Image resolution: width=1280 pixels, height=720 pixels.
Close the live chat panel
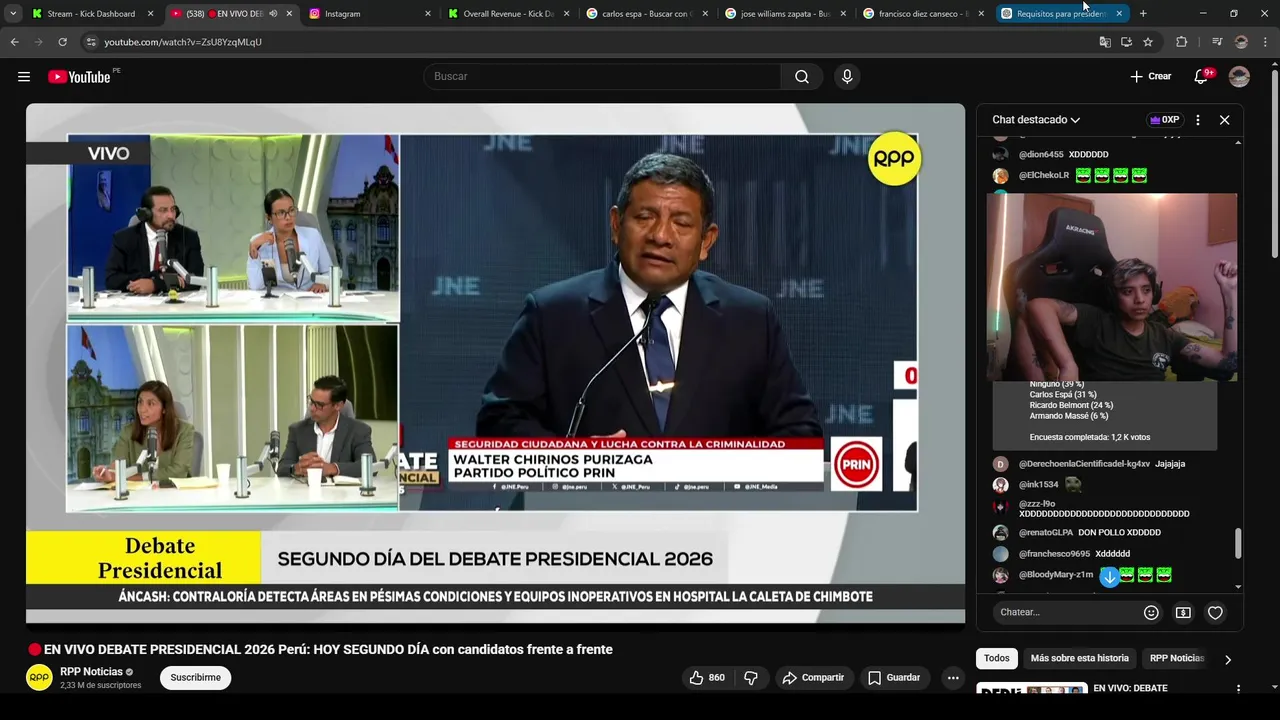[1224, 120]
